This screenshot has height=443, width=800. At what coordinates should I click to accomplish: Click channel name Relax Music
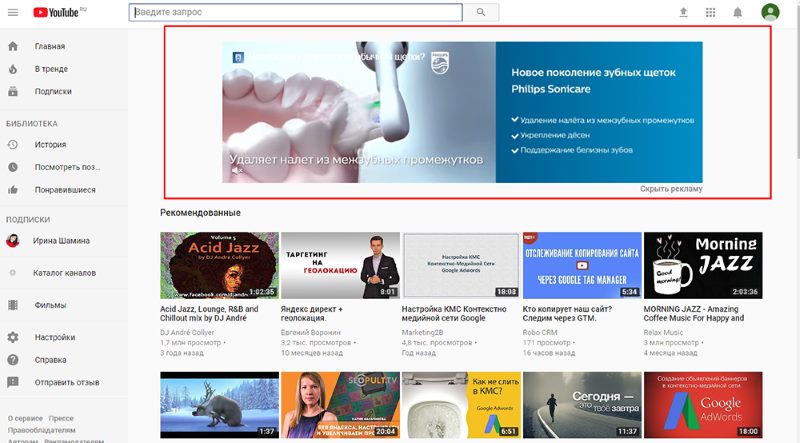pyautogui.click(x=663, y=332)
